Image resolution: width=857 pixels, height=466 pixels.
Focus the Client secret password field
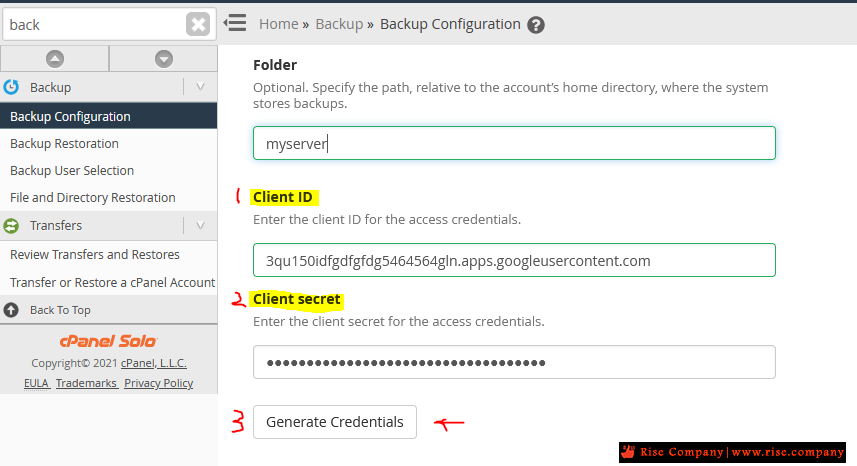click(514, 362)
